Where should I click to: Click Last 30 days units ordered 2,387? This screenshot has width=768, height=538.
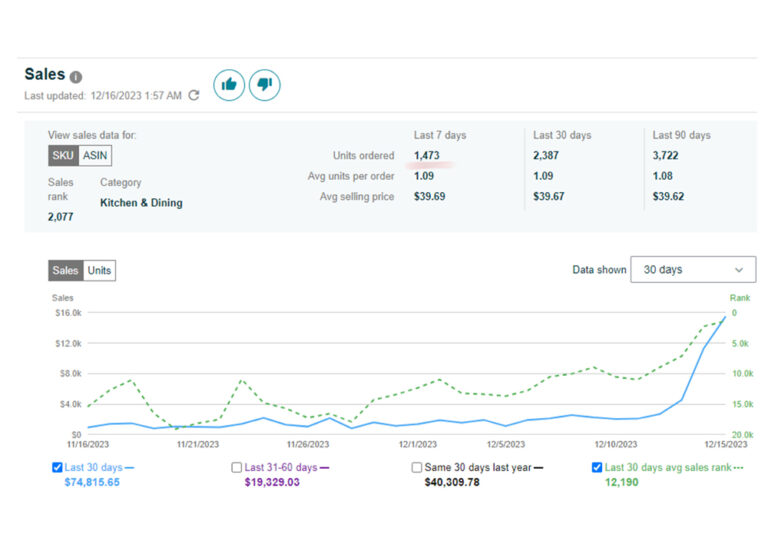click(x=546, y=155)
